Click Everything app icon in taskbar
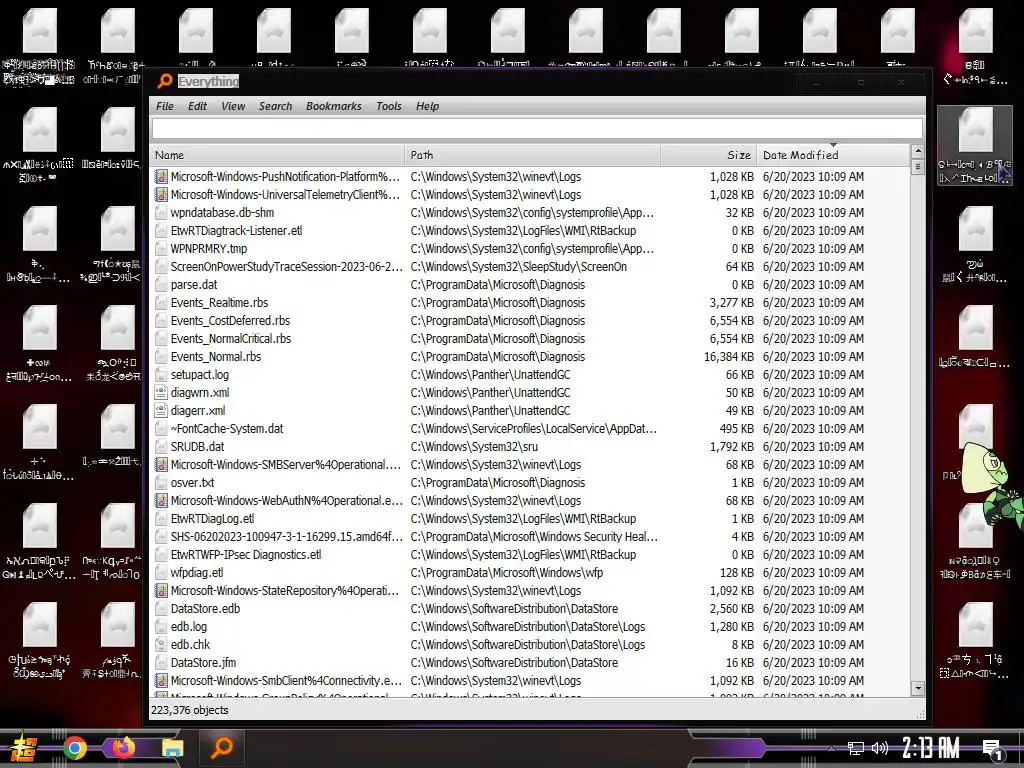Screen dimensions: 1024x768 (221, 747)
